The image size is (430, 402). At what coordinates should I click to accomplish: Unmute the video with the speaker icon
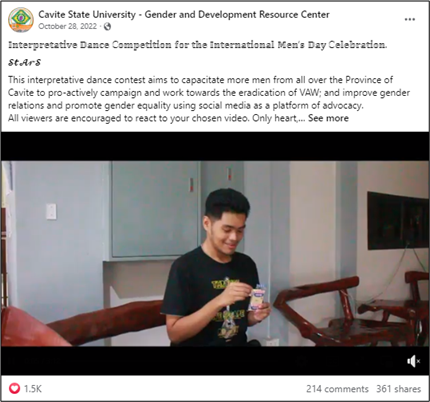pyautogui.click(x=413, y=361)
